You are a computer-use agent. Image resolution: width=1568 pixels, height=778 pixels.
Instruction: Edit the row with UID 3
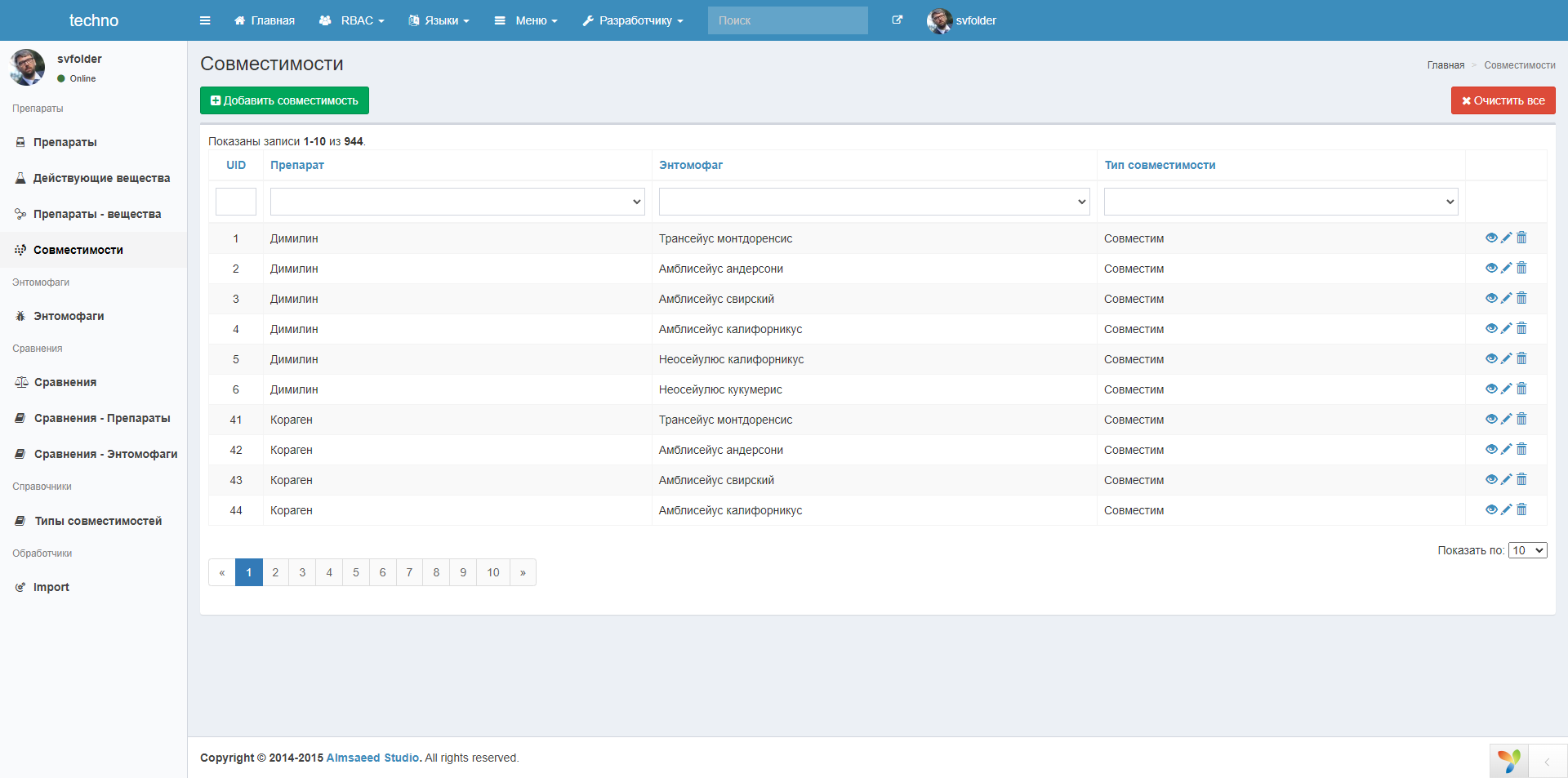coord(1506,298)
